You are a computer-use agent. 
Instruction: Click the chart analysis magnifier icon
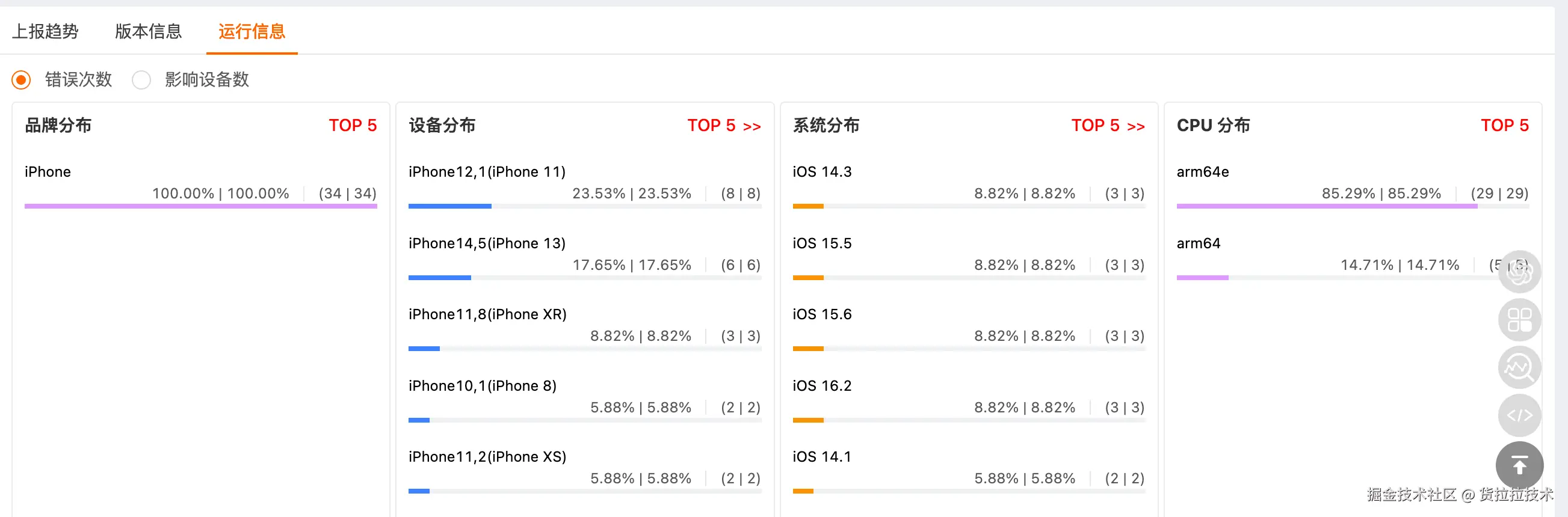1519,367
